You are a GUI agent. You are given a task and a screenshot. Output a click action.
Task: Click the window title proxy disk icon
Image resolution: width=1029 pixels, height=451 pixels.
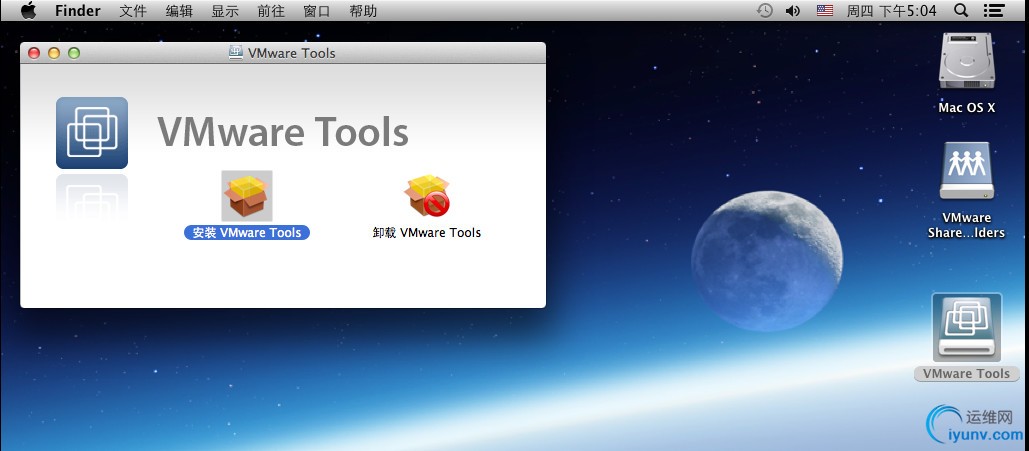tap(236, 53)
